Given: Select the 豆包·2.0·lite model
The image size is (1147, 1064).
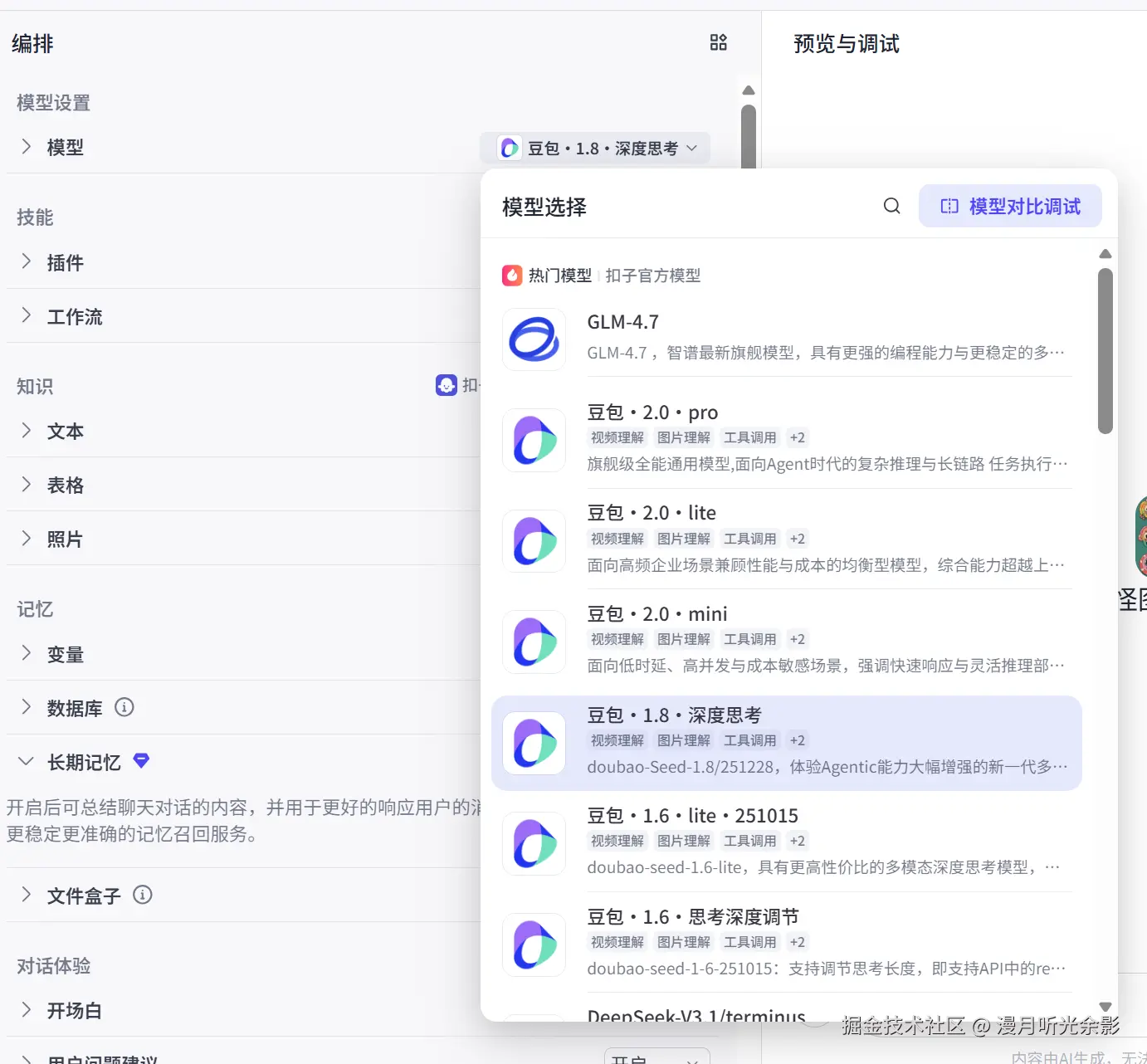Looking at the screenshot, I should coord(787,541).
